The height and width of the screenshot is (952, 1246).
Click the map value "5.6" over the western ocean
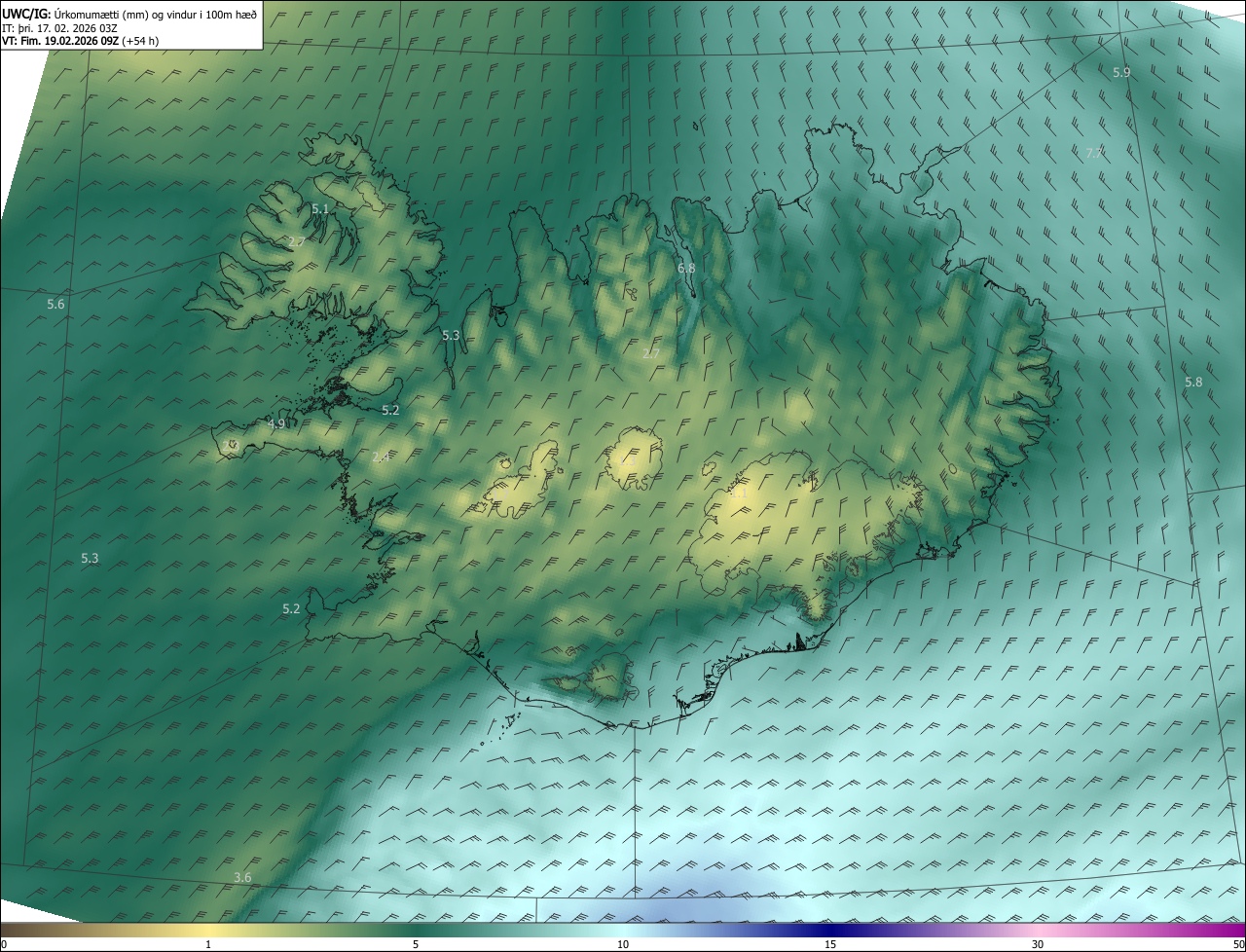(x=55, y=305)
